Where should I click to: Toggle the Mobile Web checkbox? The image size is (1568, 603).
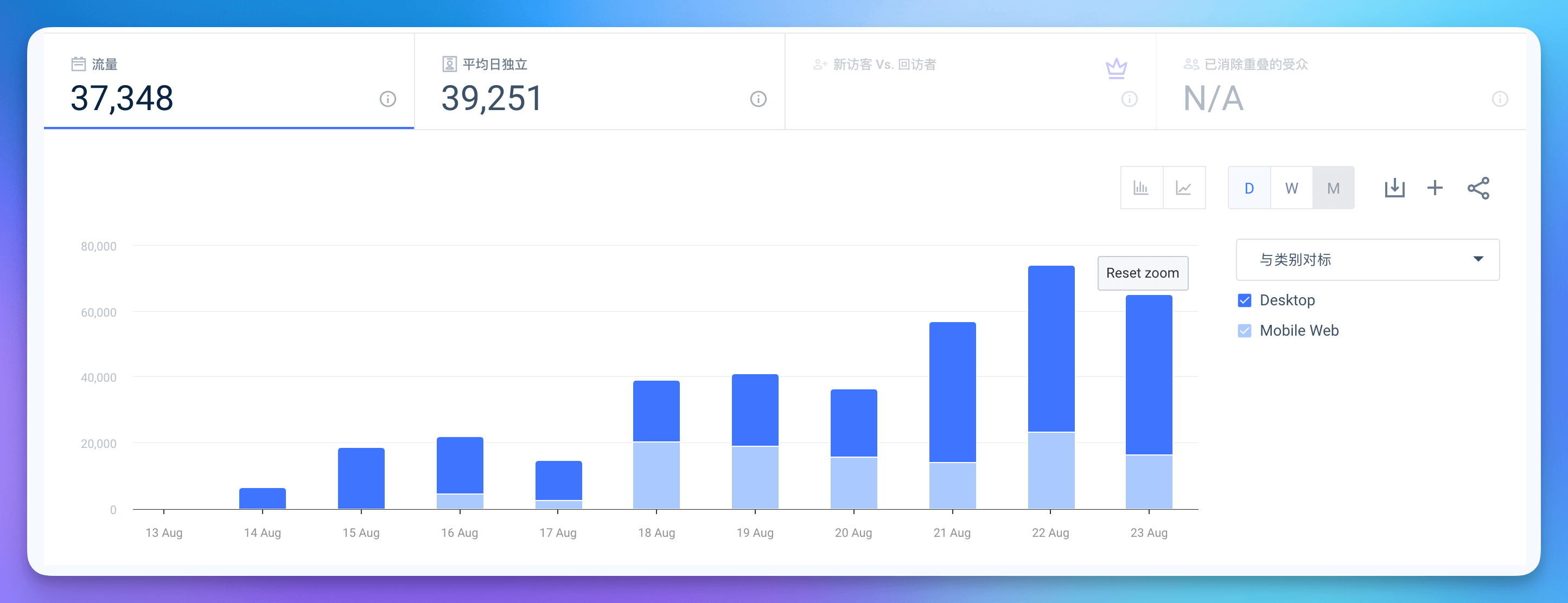coord(1244,330)
